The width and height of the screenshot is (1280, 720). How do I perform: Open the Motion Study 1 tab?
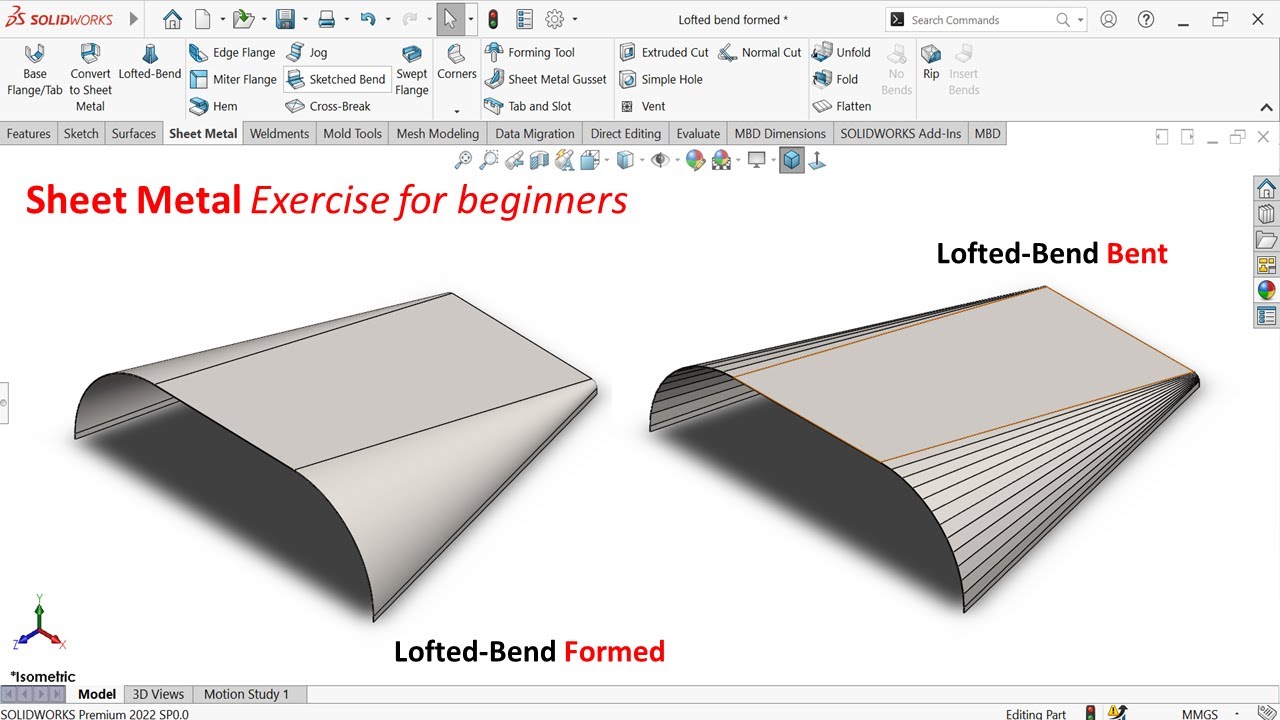(246, 694)
